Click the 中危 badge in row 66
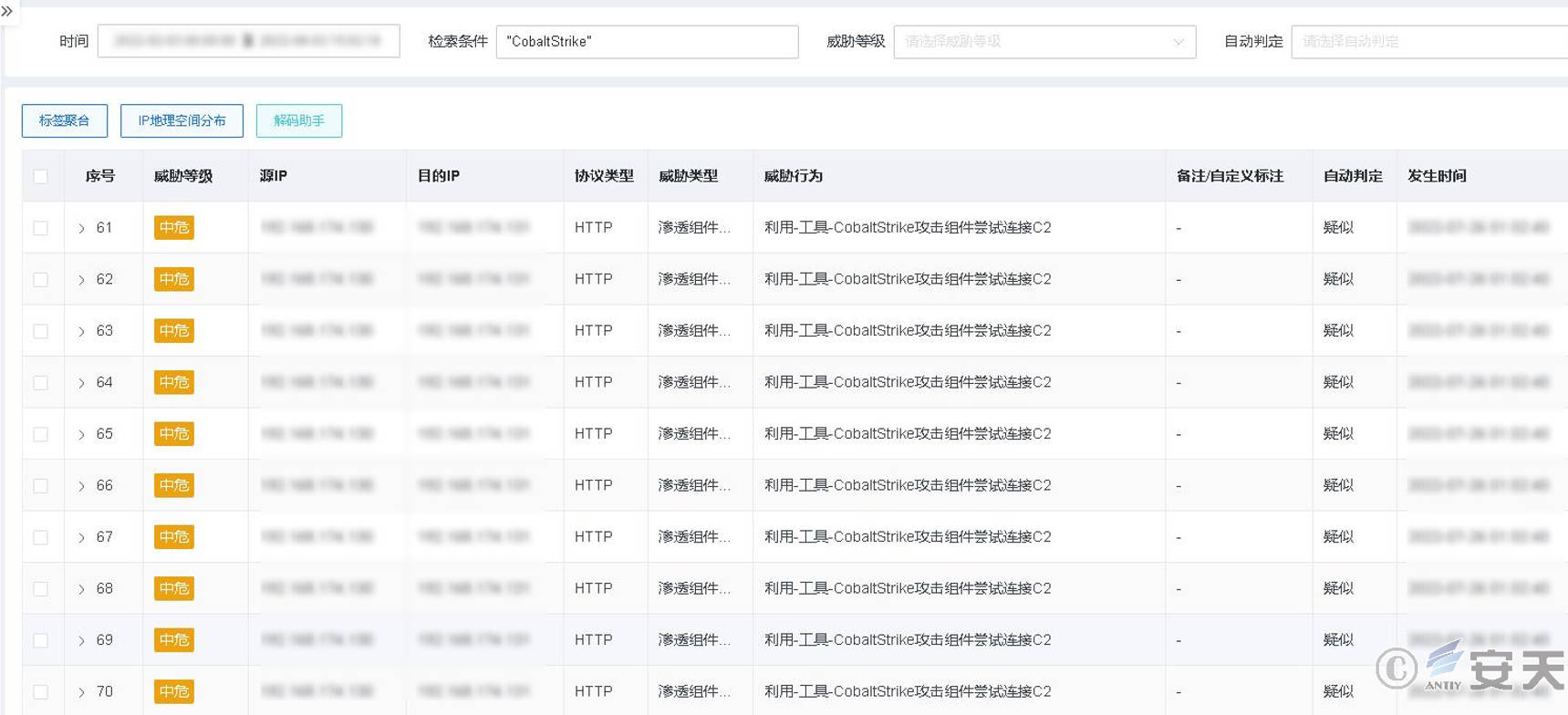Viewport: 1568px width, 715px height. 174,485
